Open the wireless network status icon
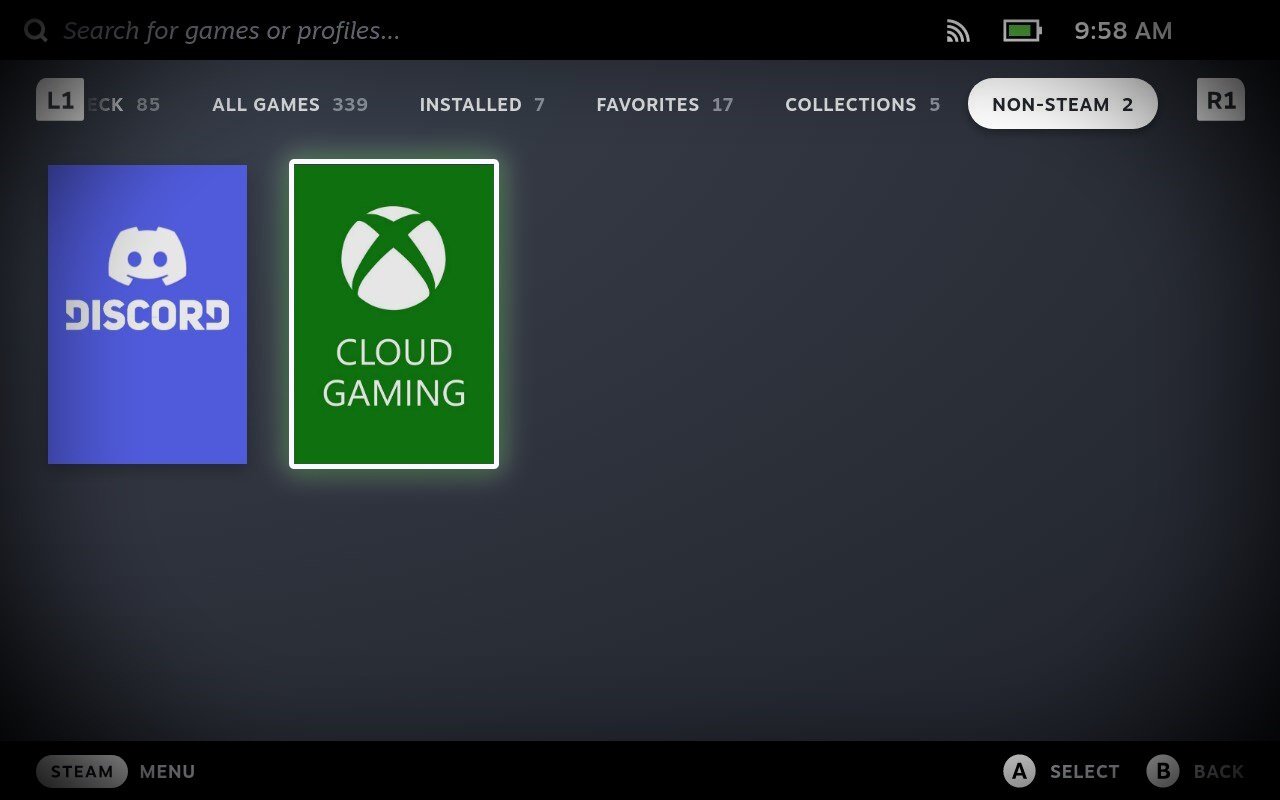Image resolution: width=1280 pixels, height=800 pixels. pyautogui.click(x=958, y=32)
